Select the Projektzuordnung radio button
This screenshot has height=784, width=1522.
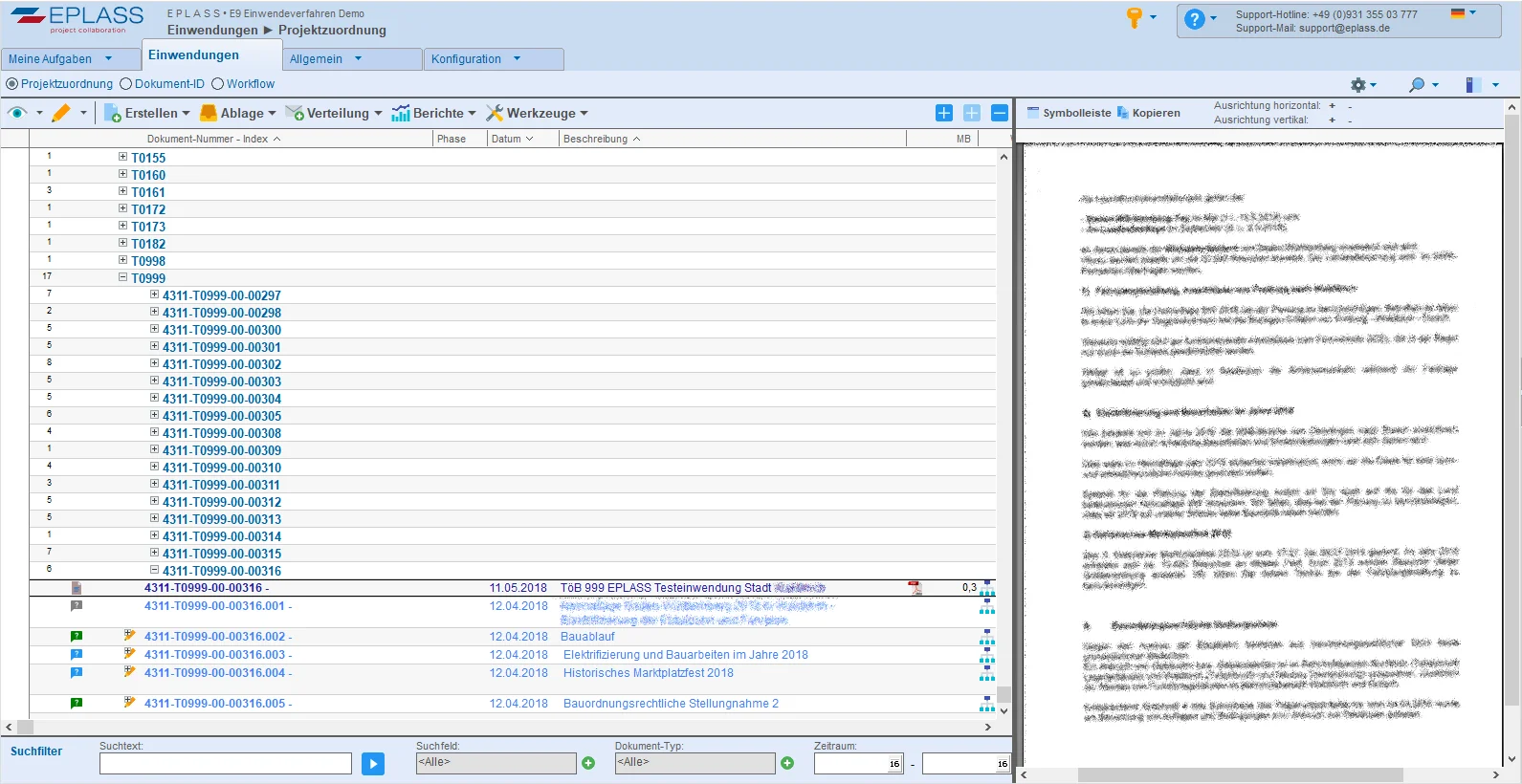click(x=12, y=84)
